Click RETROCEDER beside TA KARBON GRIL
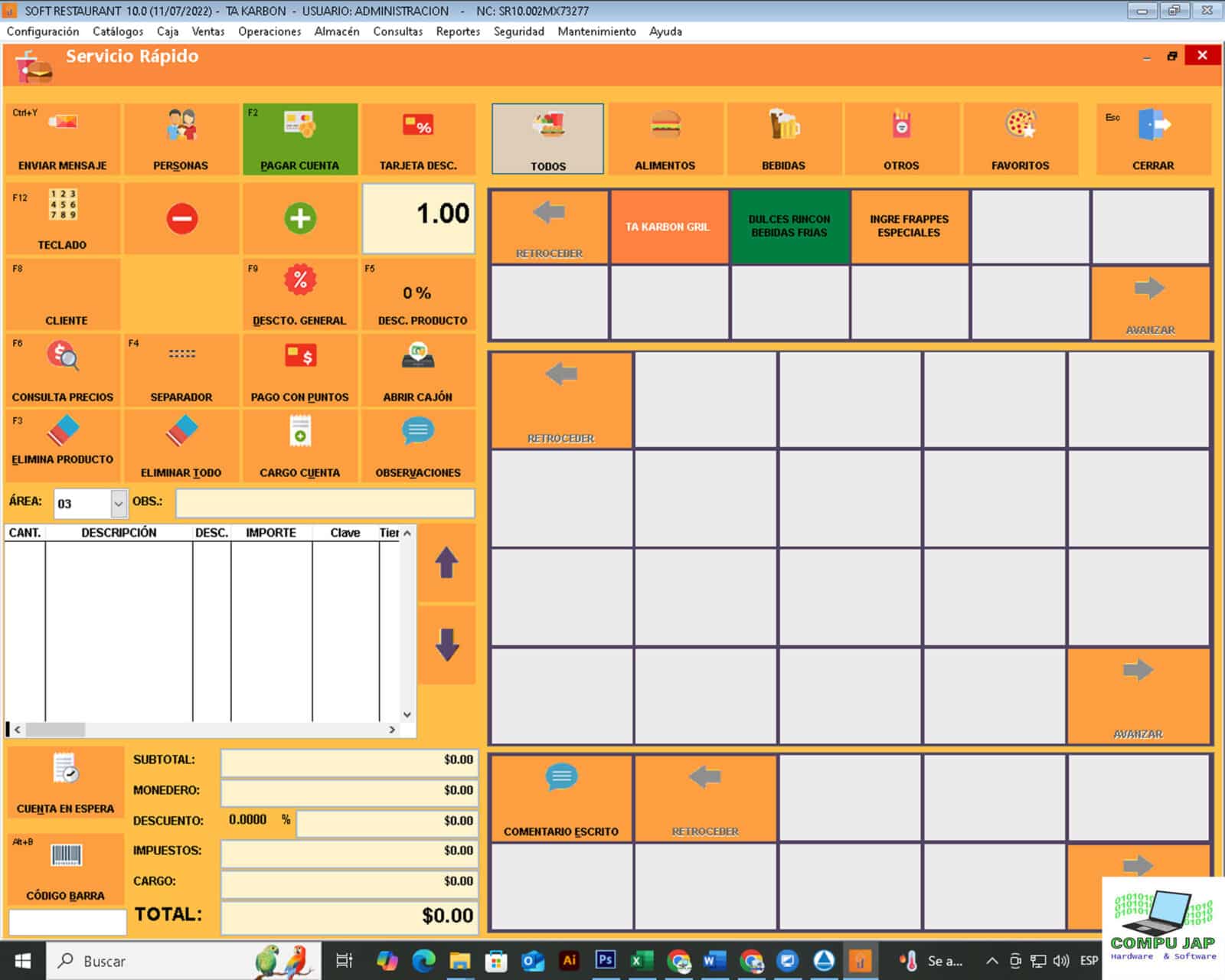Image resolution: width=1225 pixels, height=980 pixels. coord(550,227)
